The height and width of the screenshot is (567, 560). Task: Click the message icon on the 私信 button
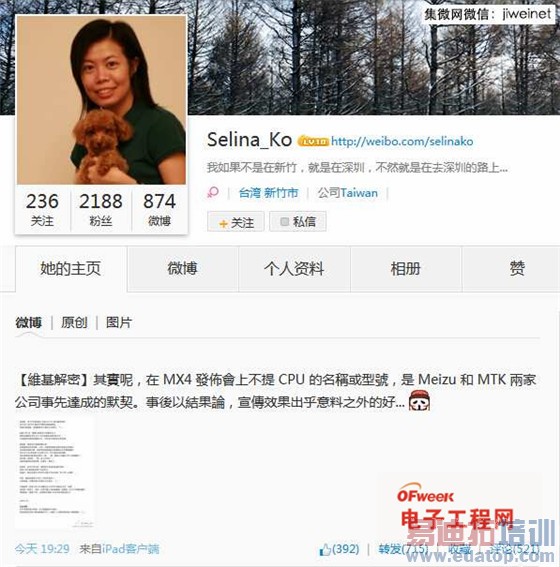285,221
